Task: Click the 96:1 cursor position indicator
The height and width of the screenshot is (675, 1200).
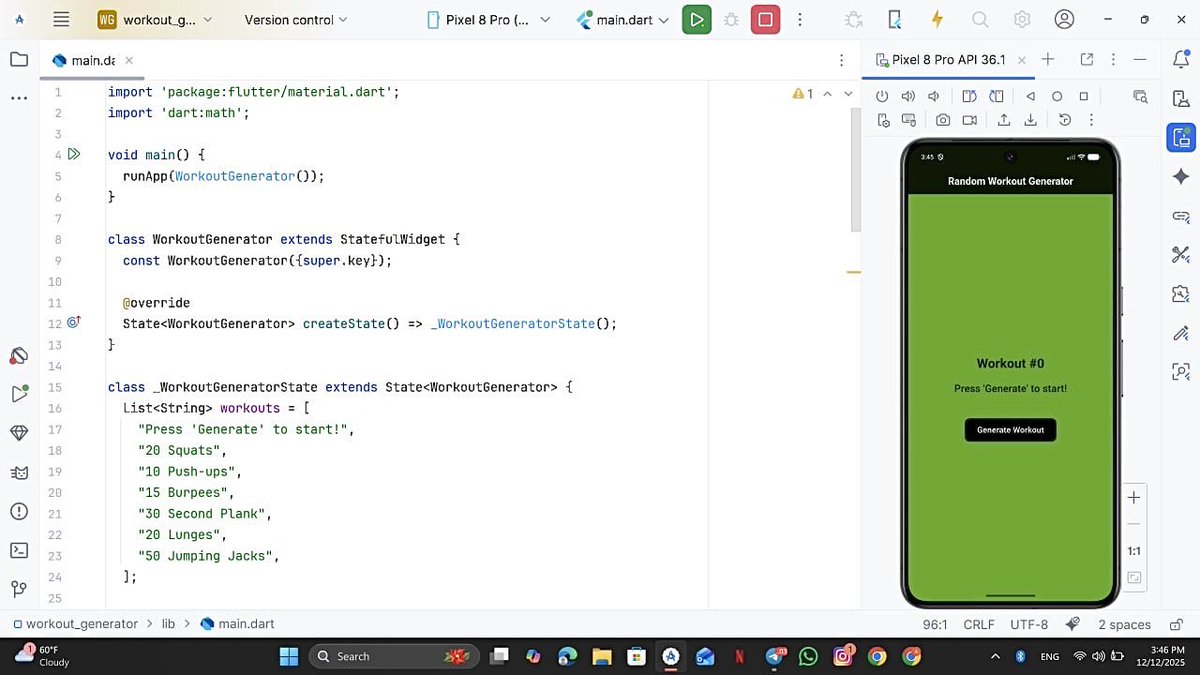Action: 935,624
